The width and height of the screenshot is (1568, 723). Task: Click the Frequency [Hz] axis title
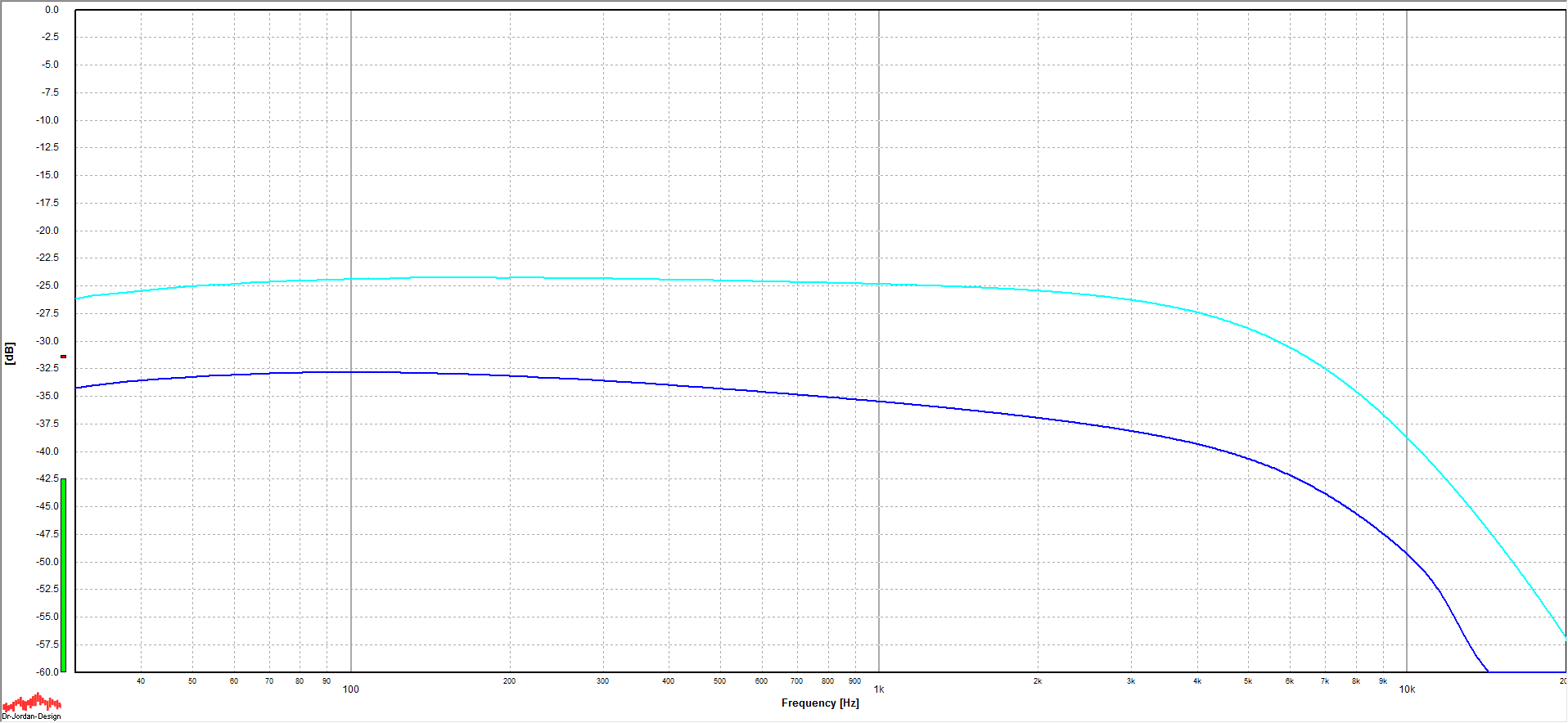point(819,703)
